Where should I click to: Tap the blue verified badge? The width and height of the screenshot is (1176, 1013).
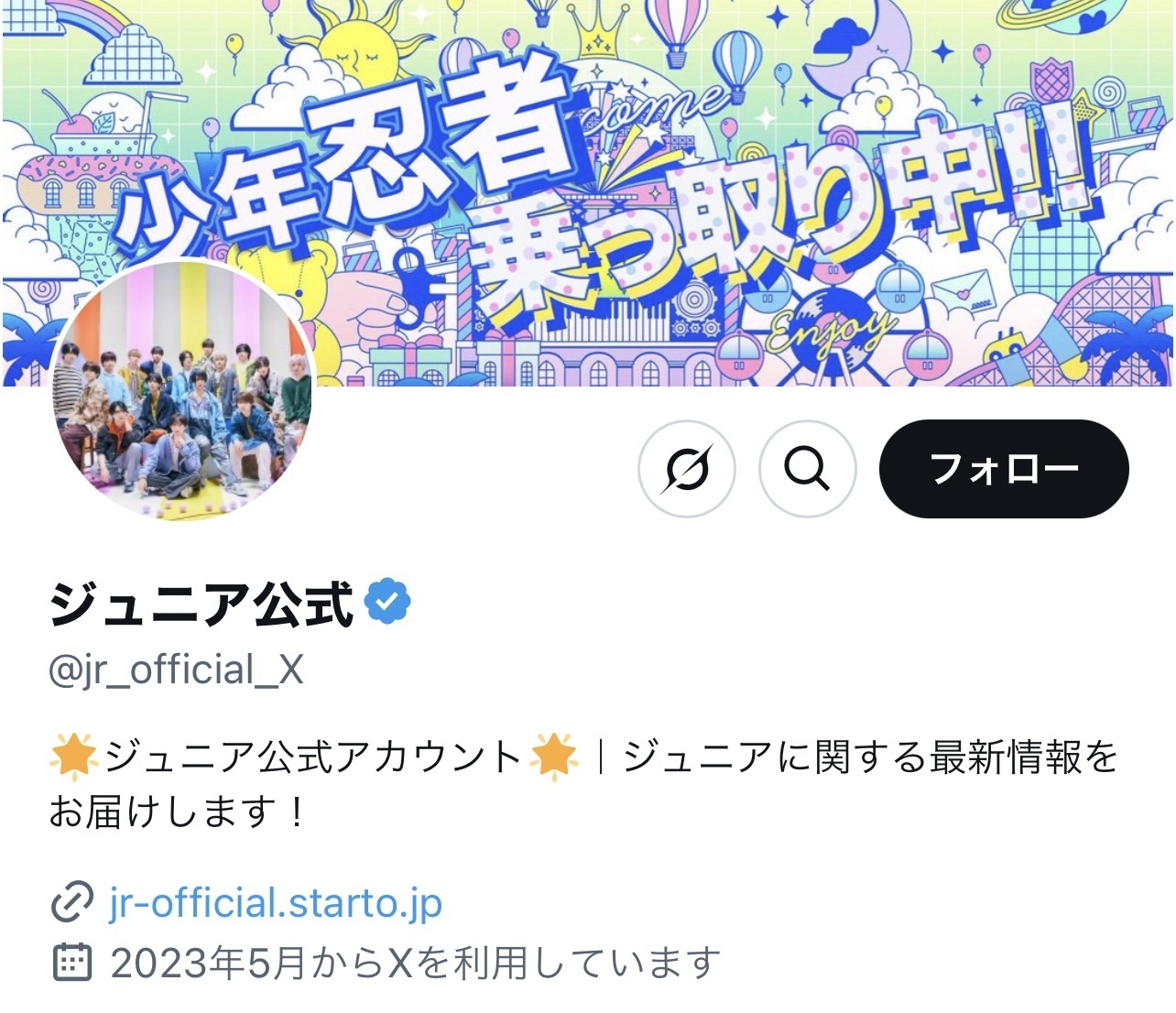pyautogui.click(x=388, y=602)
